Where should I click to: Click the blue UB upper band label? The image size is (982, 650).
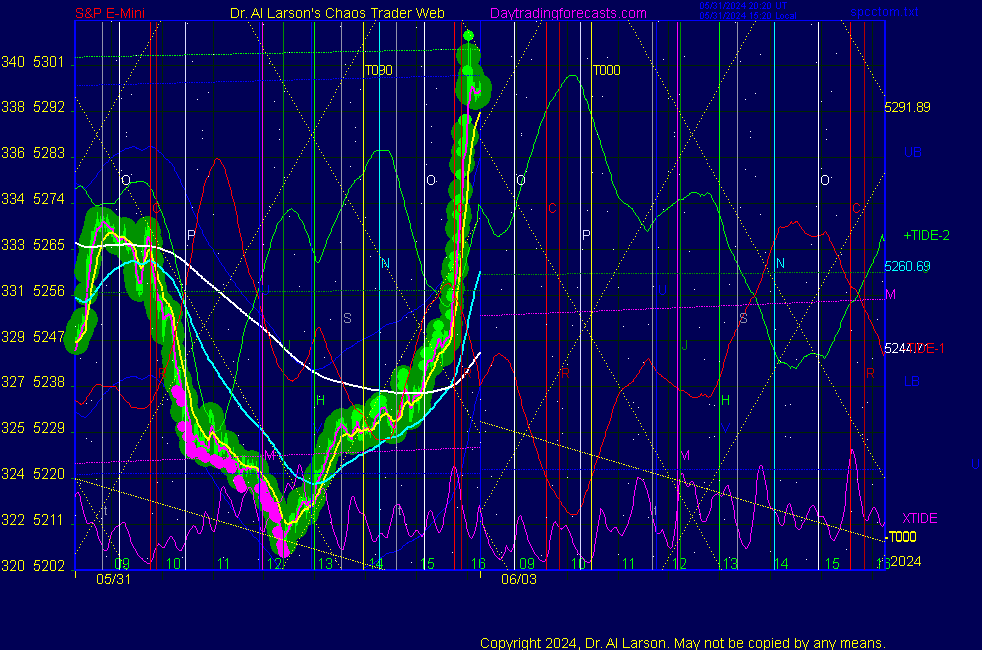(x=911, y=153)
